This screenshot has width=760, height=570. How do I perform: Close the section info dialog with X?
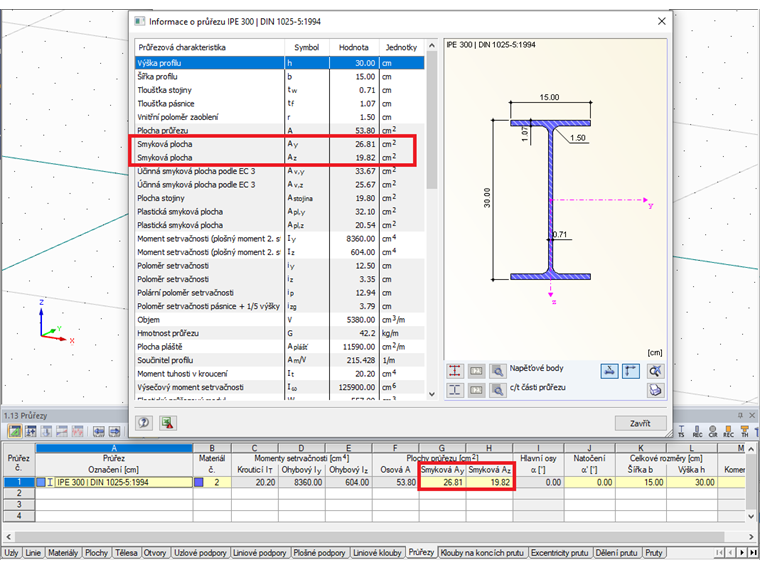pos(662,21)
